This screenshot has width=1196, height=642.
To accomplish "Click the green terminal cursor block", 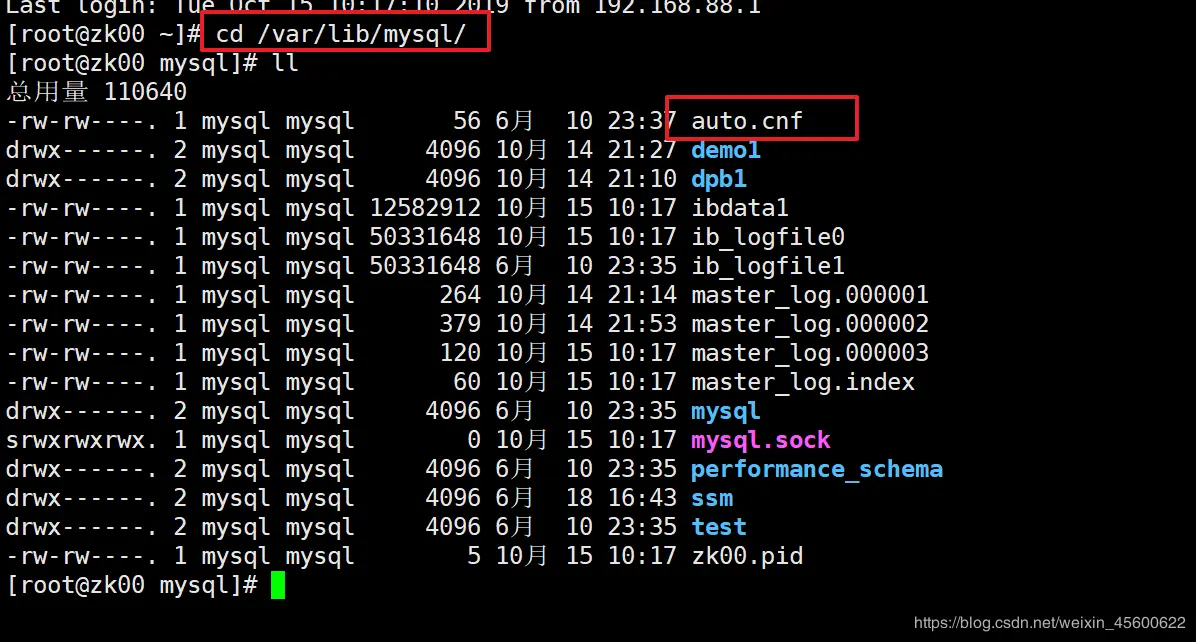I will (278, 585).
